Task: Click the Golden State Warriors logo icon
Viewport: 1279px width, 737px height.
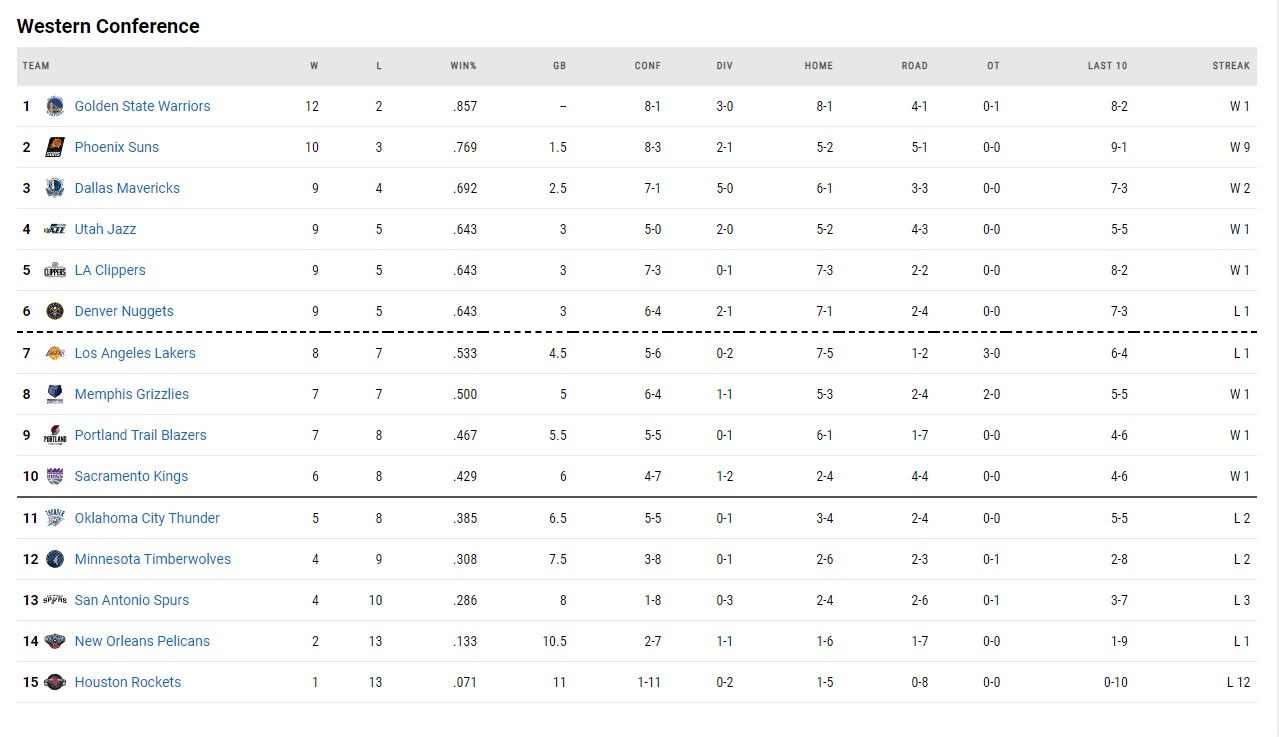Action: (x=55, y=106)
